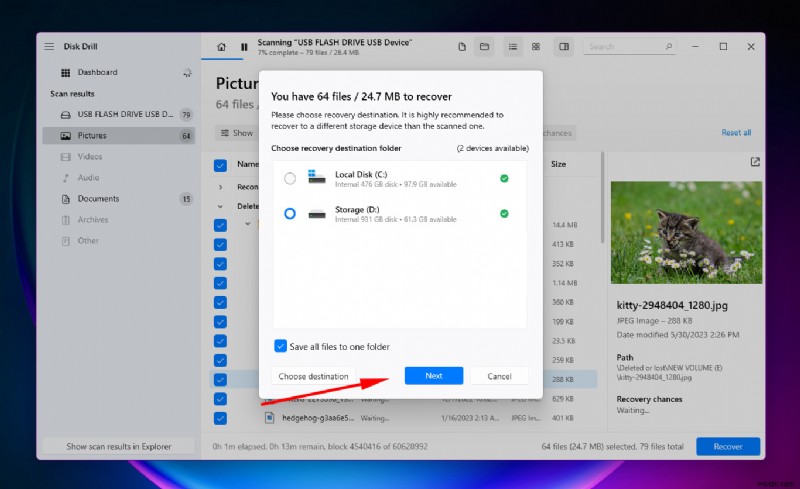The height and width of the screenshot is (489, 800).
Task: Click the kitty-2948404_1280.jpg file name
Action: [x=672, y=305]
